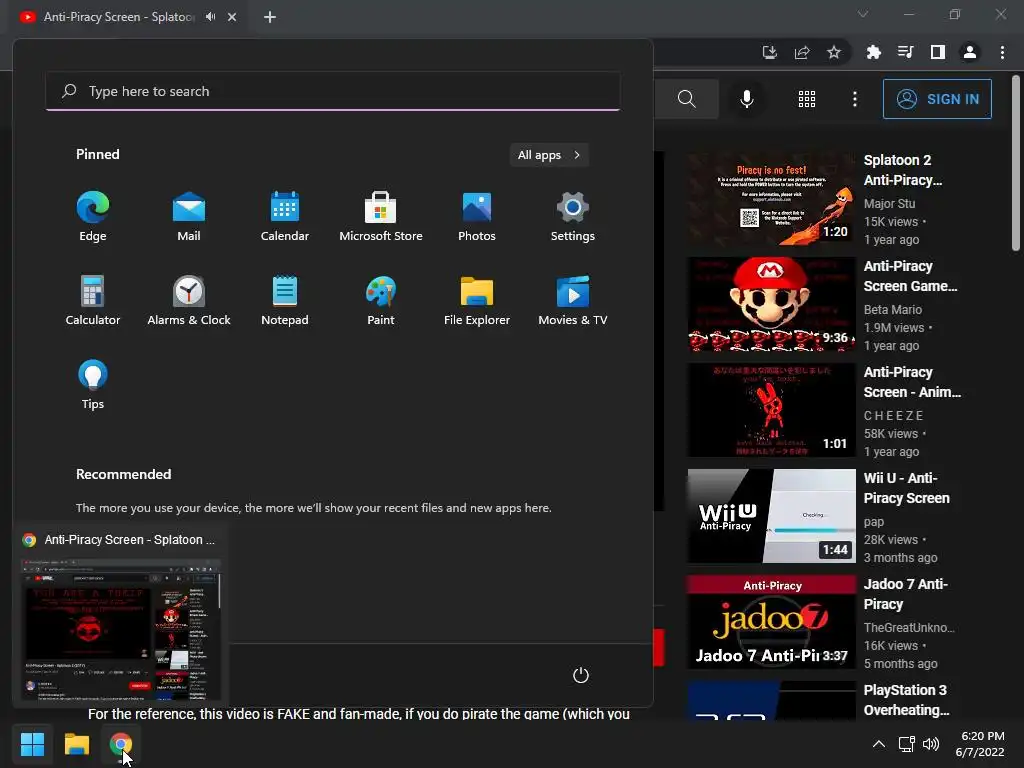Image resolution: width=1024 pixels, height=768 pixels.
Task: Click the YouTube page vertical scrollbar
Action: tap(1016, 163)
